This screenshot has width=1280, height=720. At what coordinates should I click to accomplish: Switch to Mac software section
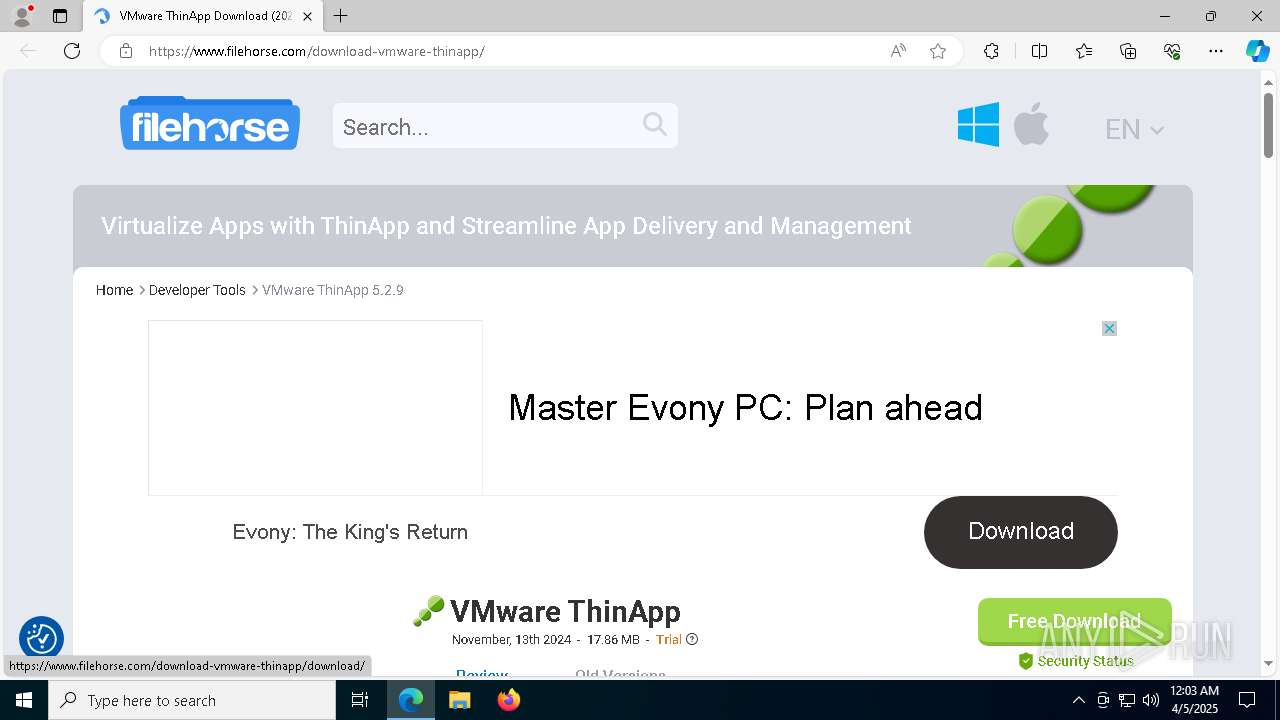[1031, 124]
